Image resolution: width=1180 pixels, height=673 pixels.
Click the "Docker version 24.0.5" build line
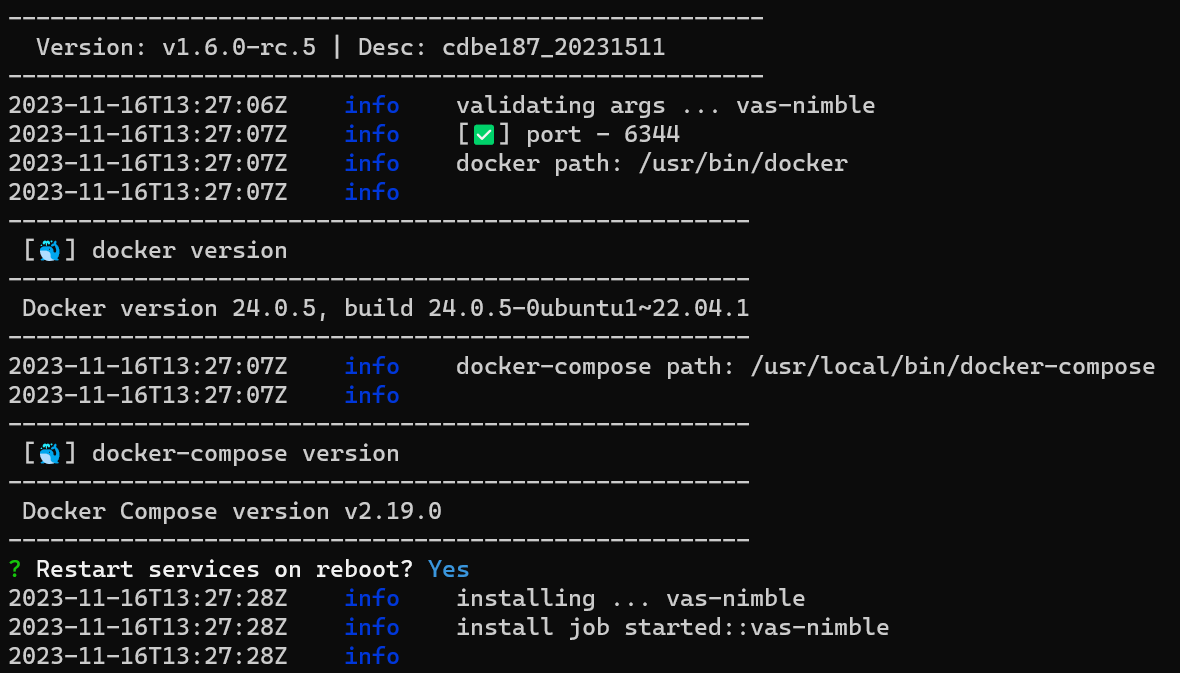tap(385, 309)
